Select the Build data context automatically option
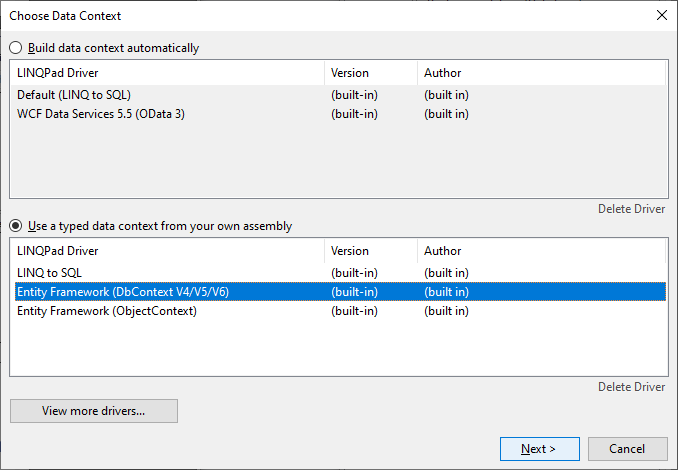The width and height of the screenshot is (678, 470). point(16,48)
